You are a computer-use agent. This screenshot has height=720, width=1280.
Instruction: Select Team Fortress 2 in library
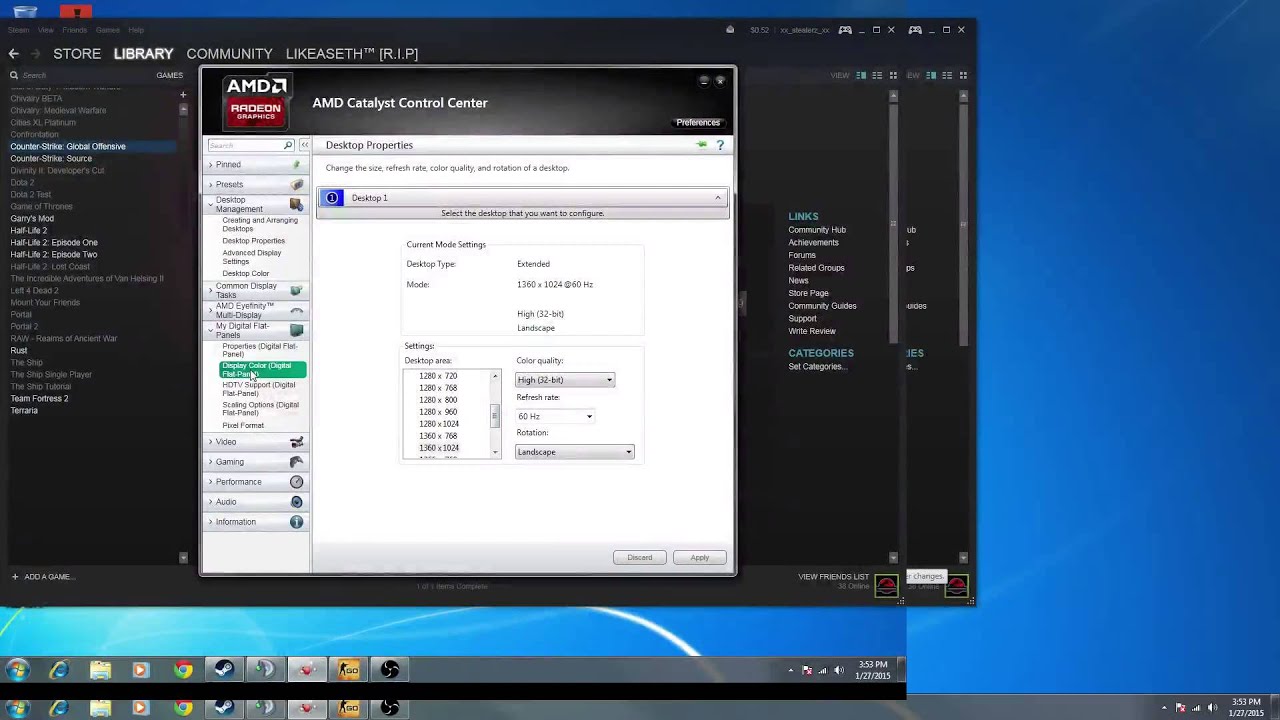tap(39, 399)
